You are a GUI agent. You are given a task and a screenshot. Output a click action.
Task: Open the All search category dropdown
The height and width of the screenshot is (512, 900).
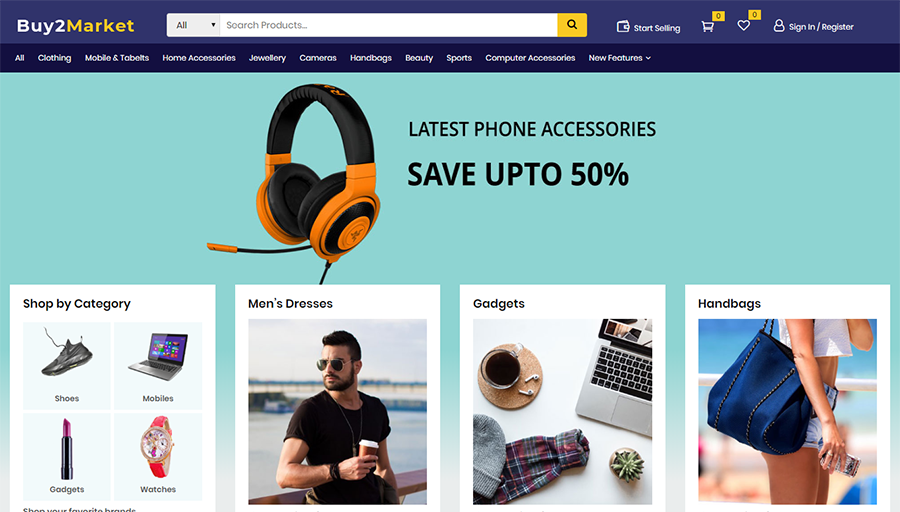tap(193, 25)
